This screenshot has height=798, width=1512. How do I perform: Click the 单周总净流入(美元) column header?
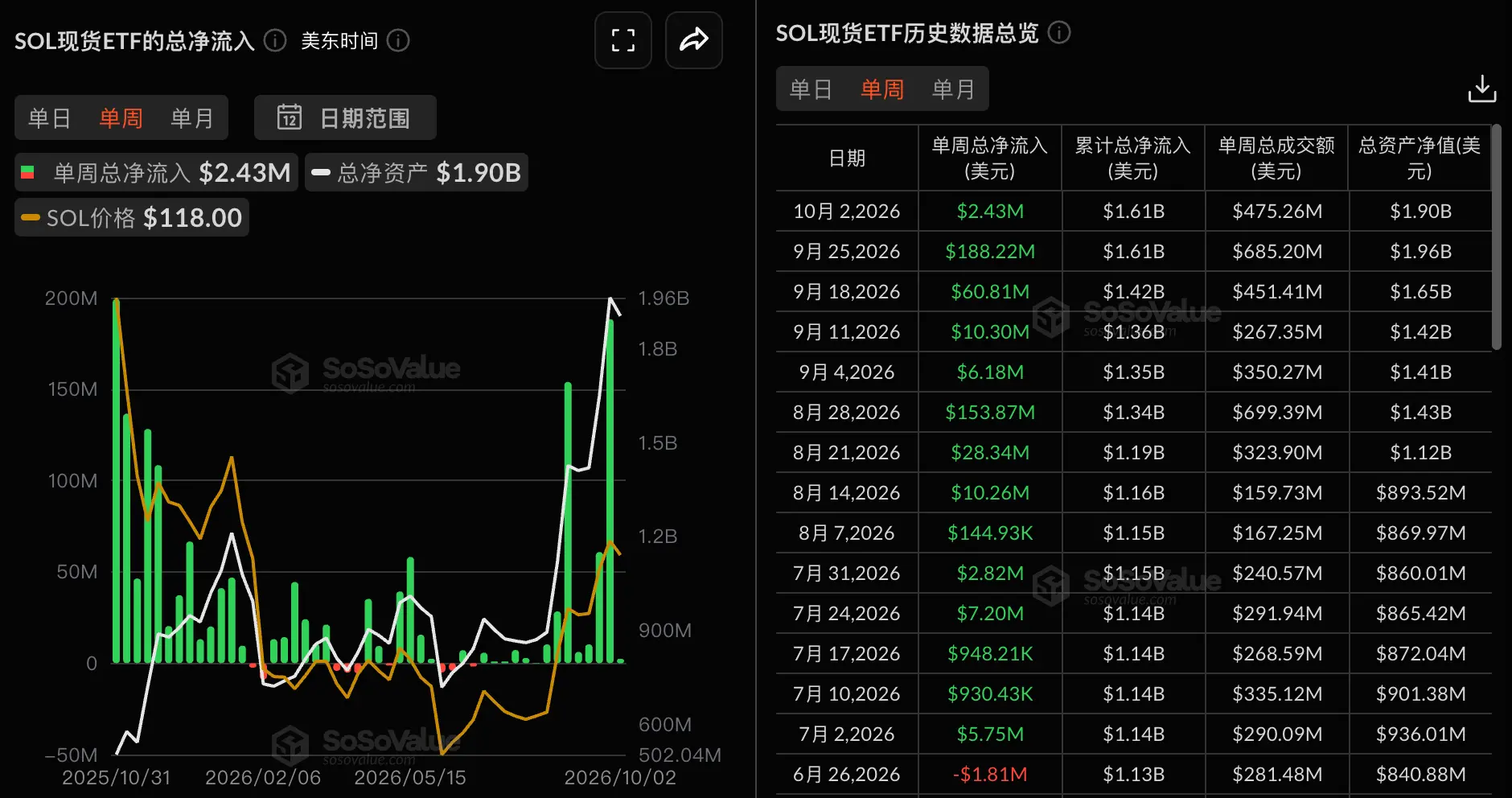click(x=990, y=158)
